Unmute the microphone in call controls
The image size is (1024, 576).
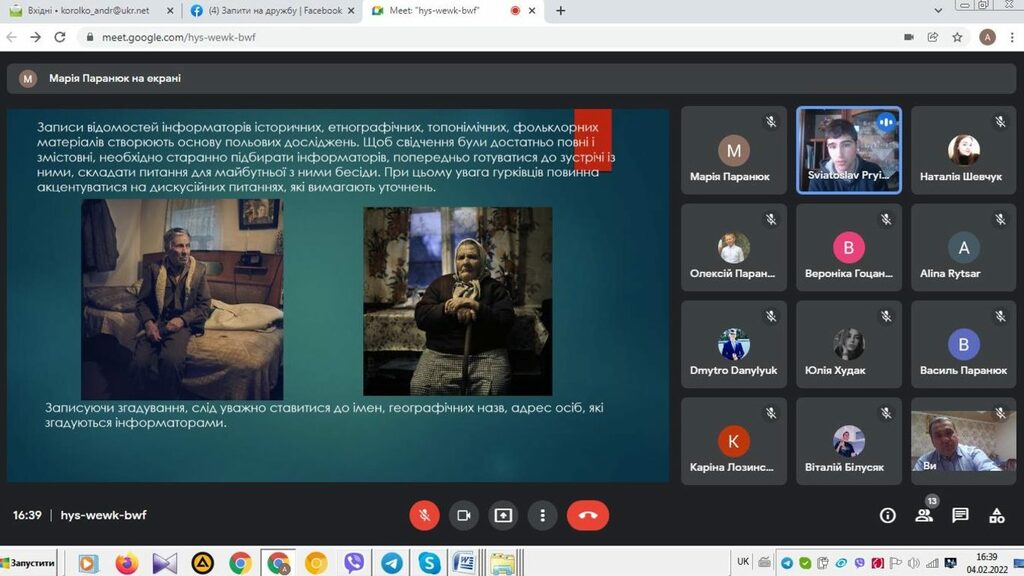[x=424, y=515]
